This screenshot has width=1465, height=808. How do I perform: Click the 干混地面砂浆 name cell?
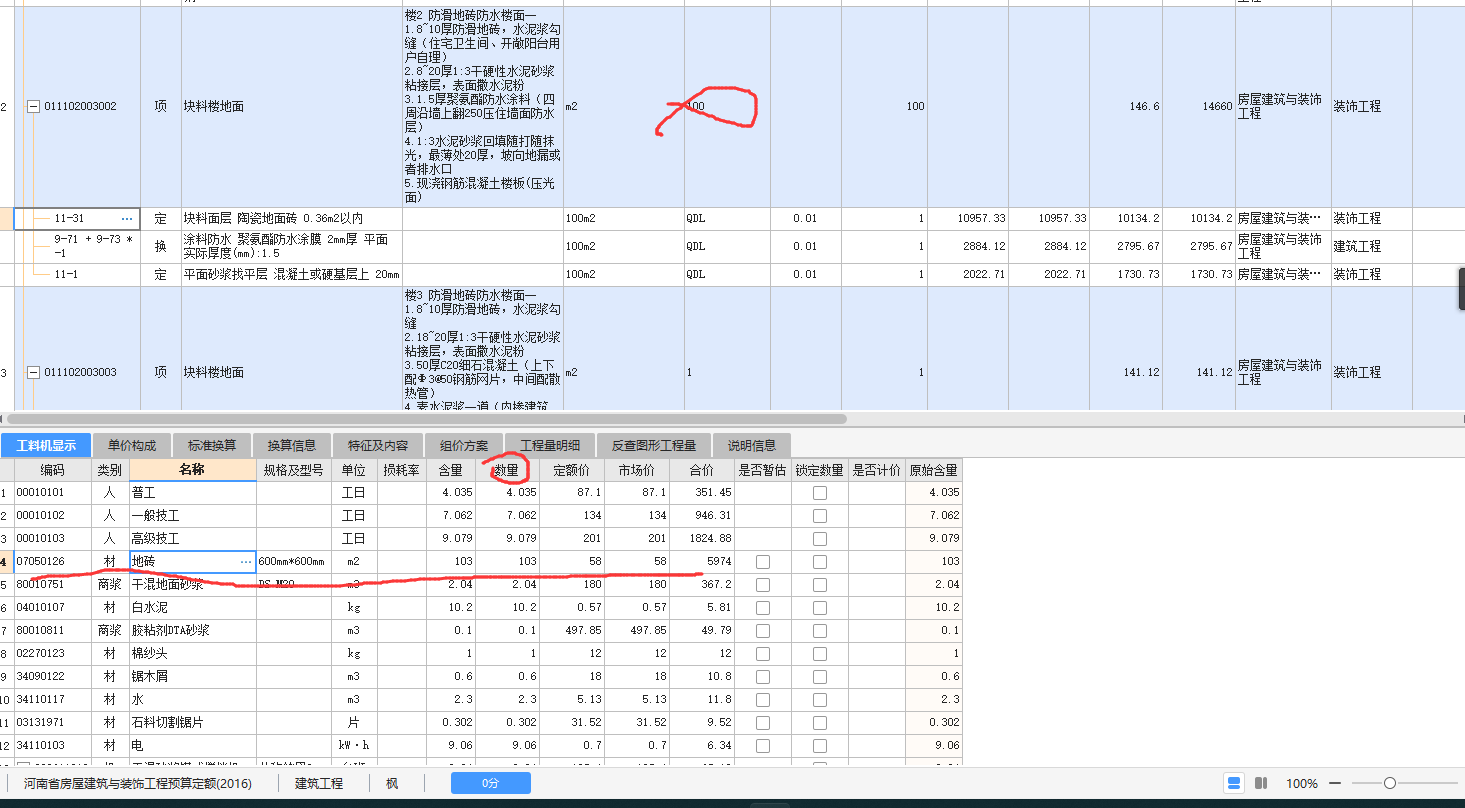(193, 585)
